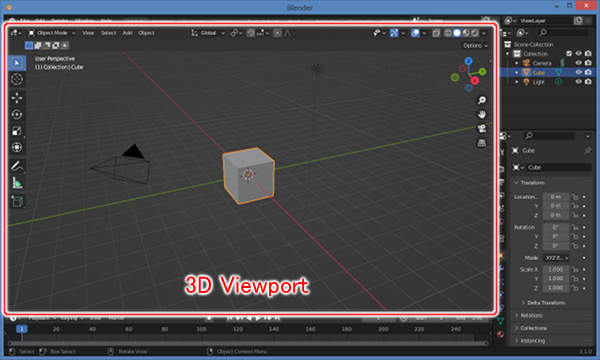600x360 pixels.
Task: Select wireframe viewport shading
Action: [x=448, y=33]
